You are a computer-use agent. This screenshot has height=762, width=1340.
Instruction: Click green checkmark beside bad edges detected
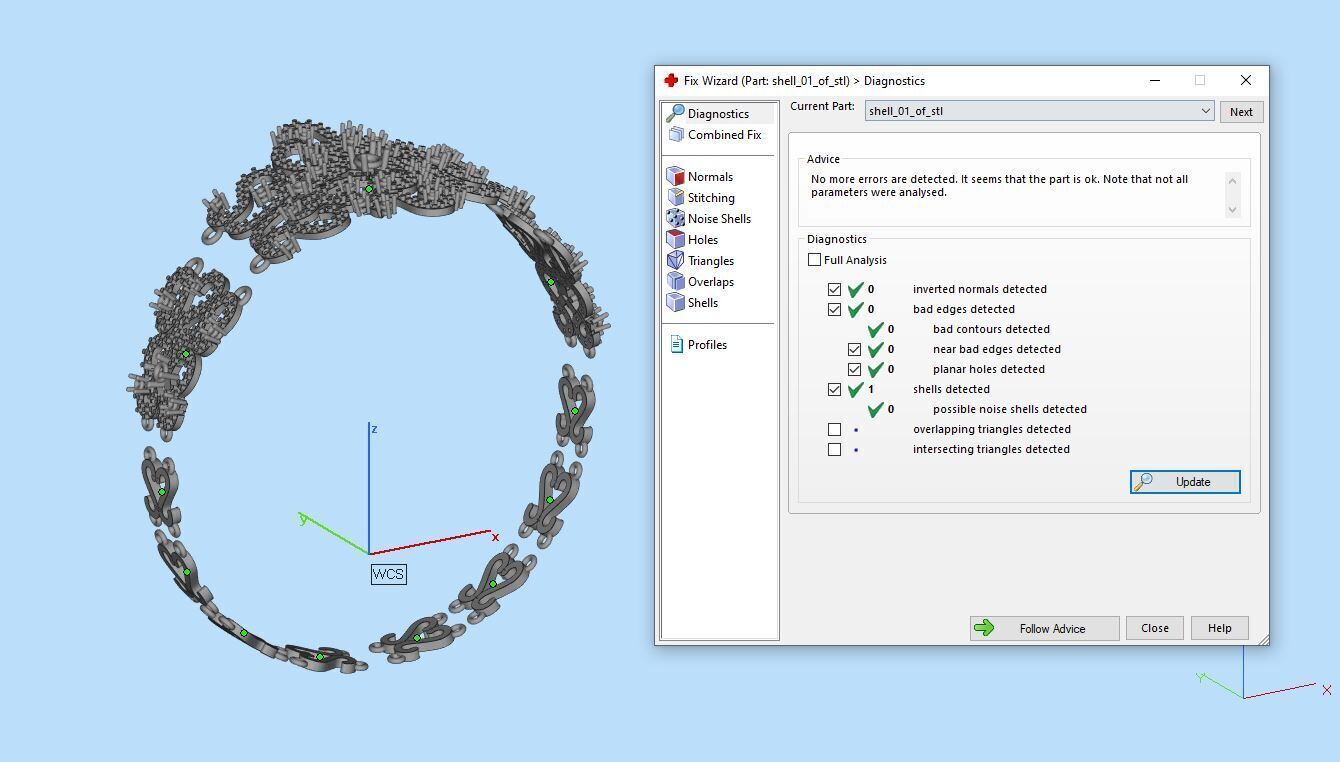tap(855, 309)
